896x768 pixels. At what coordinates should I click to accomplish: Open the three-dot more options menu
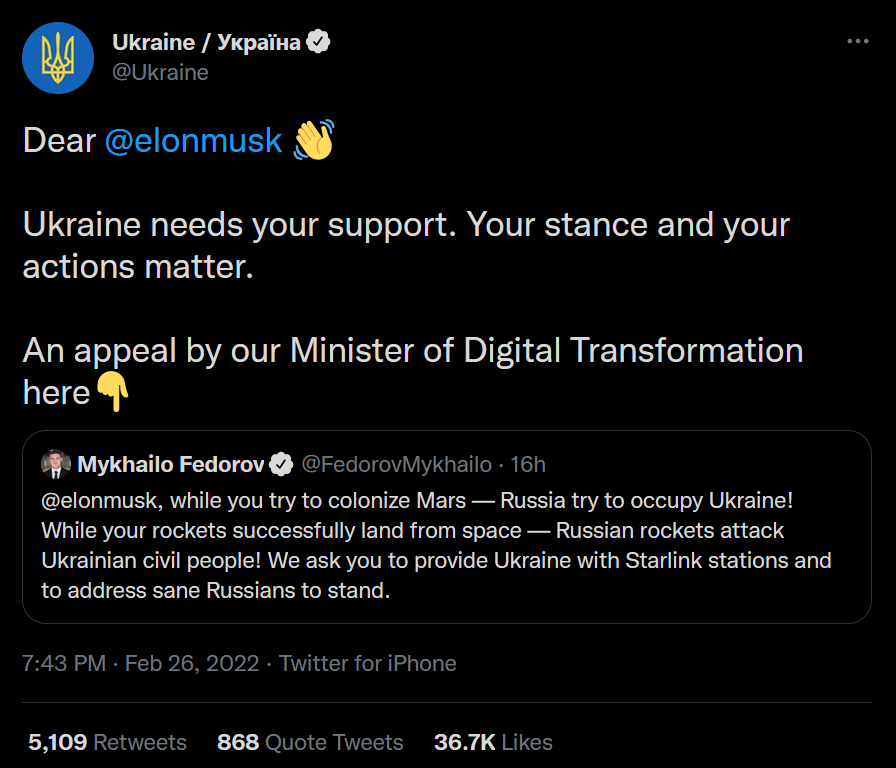[x=858, y=42]
